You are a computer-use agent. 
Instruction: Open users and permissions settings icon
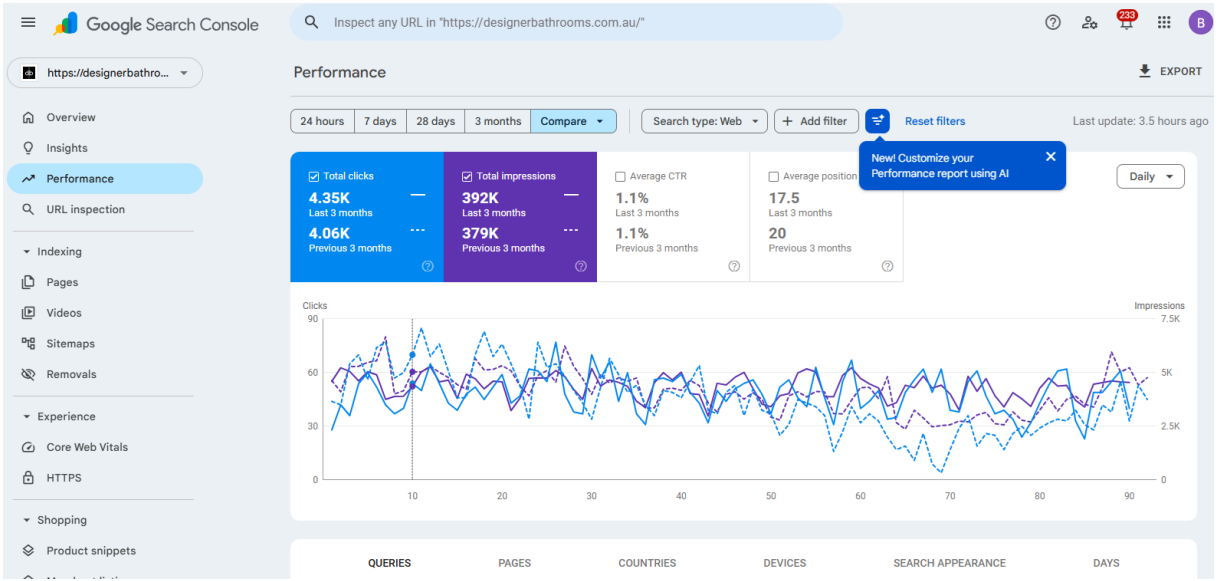1090,23
